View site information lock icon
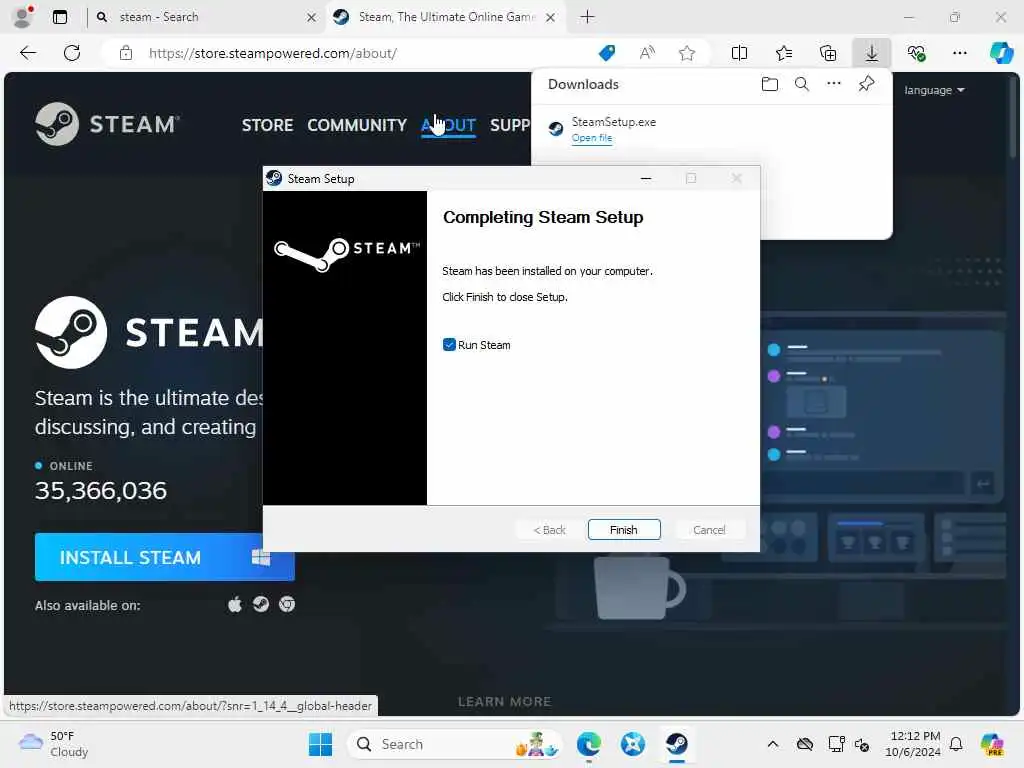This screenshot has width=1024, height=768. [x=126, y=53]
